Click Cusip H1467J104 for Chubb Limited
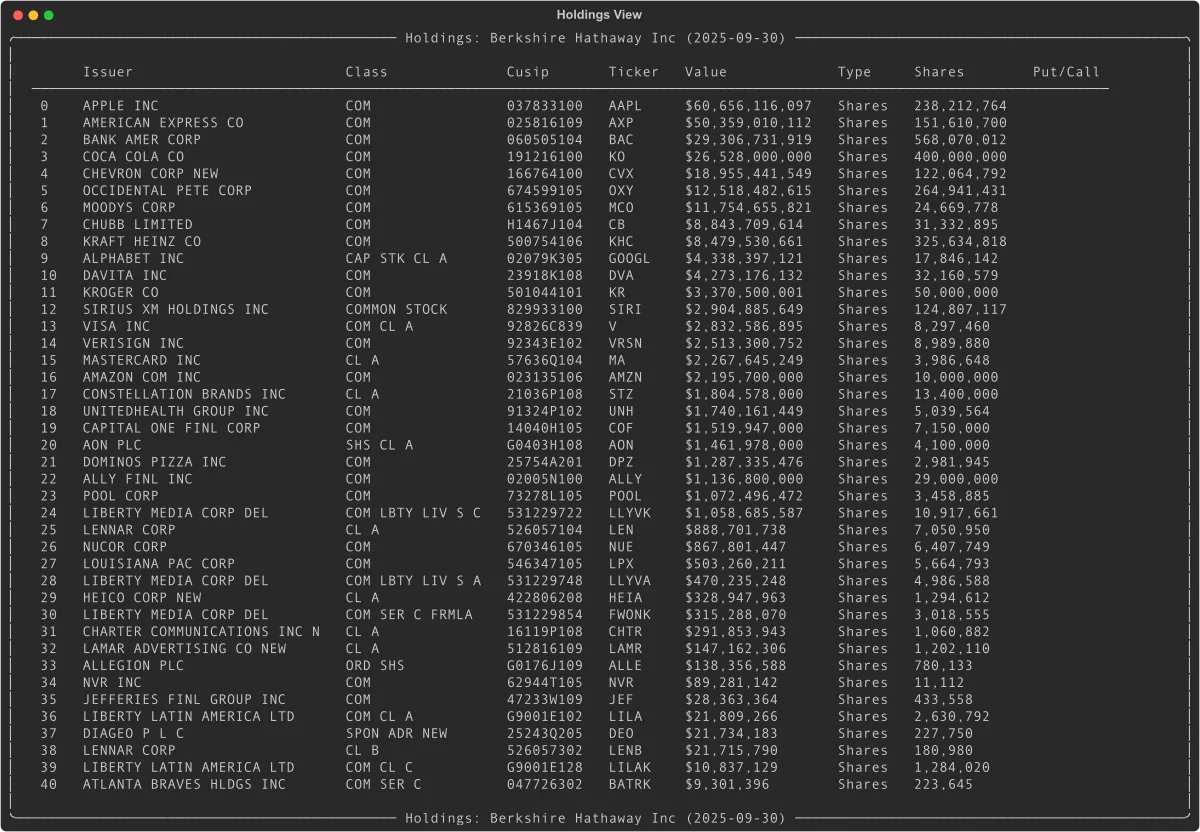The height and width of the screenshot is (832, 1200). 545,225
